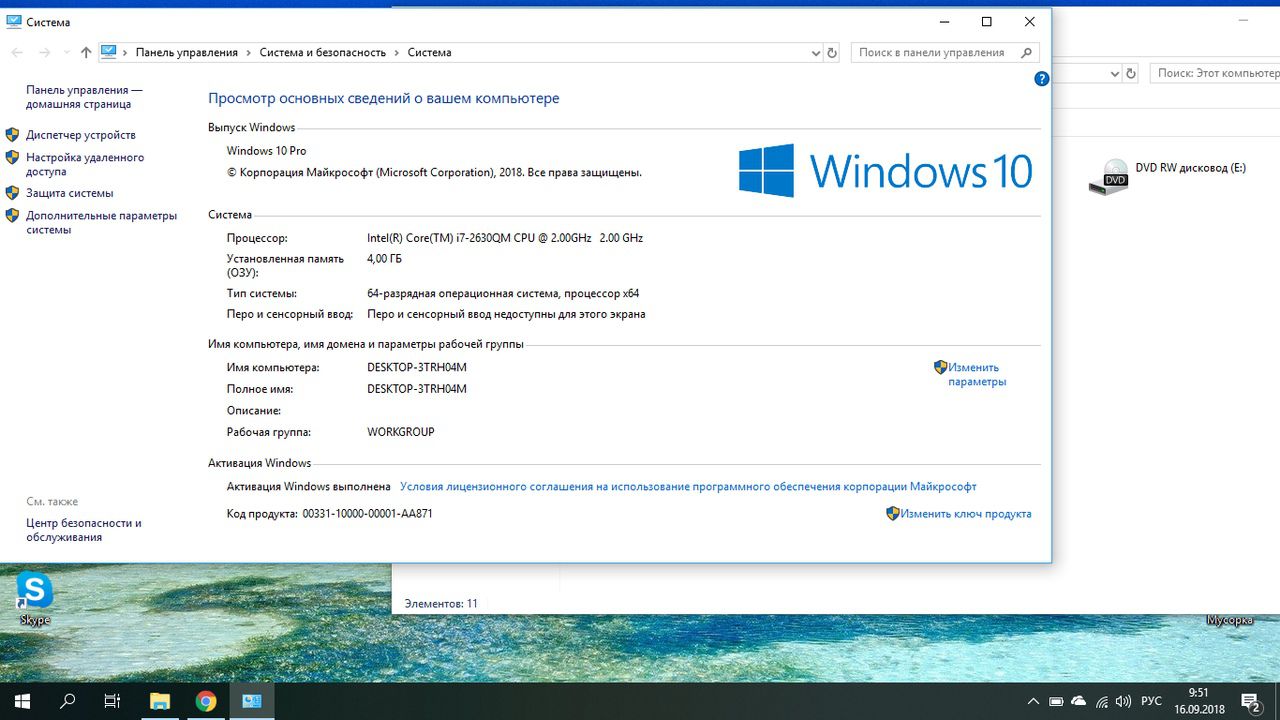1280x720 pixels.
Task: Expand the Explorer window address dropdown arrow
Action: [1115, 73]
